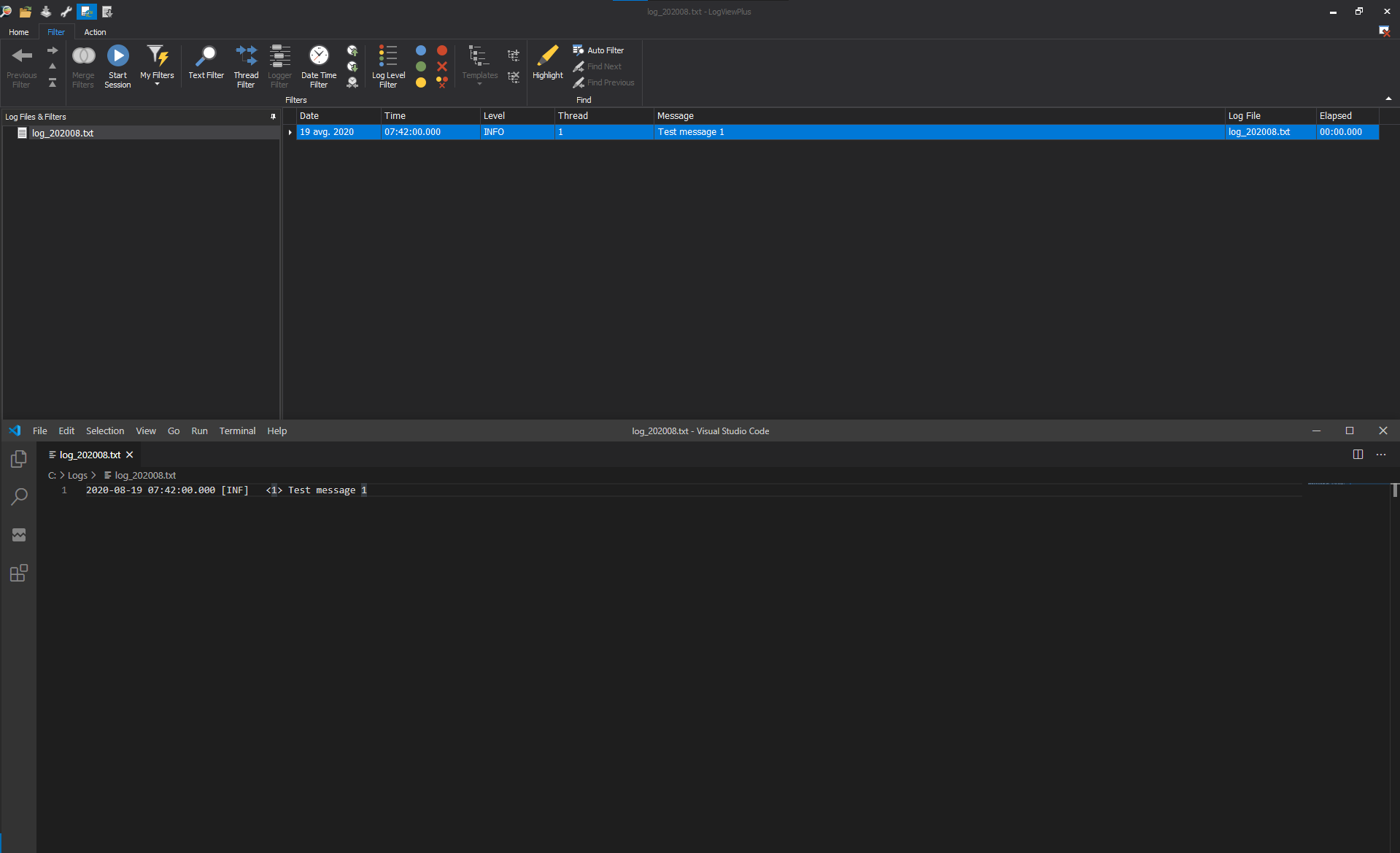1400x853 pixels.
Task: Close the log_202008.txt editor tab
Action: 130,455
